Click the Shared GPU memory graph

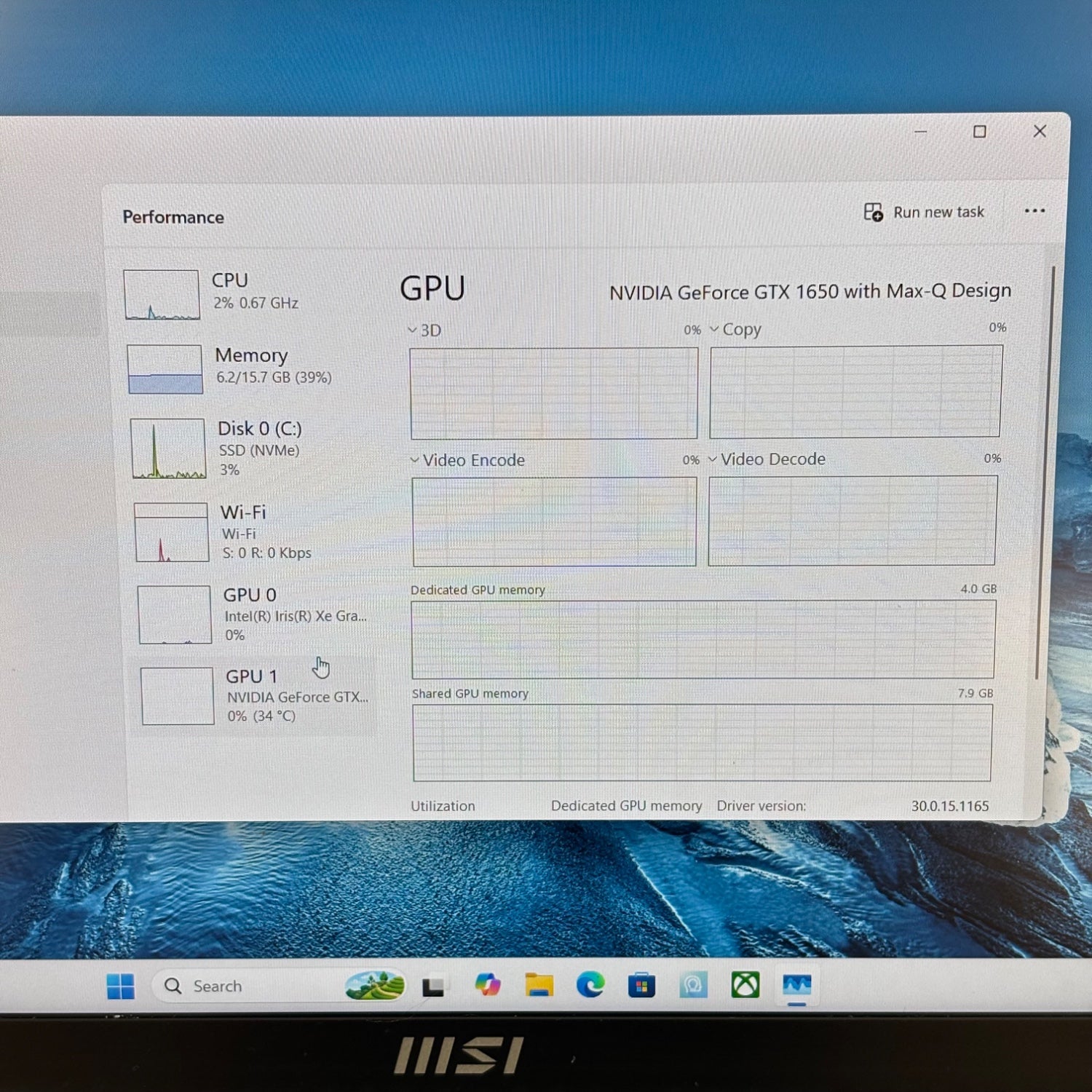702,743
